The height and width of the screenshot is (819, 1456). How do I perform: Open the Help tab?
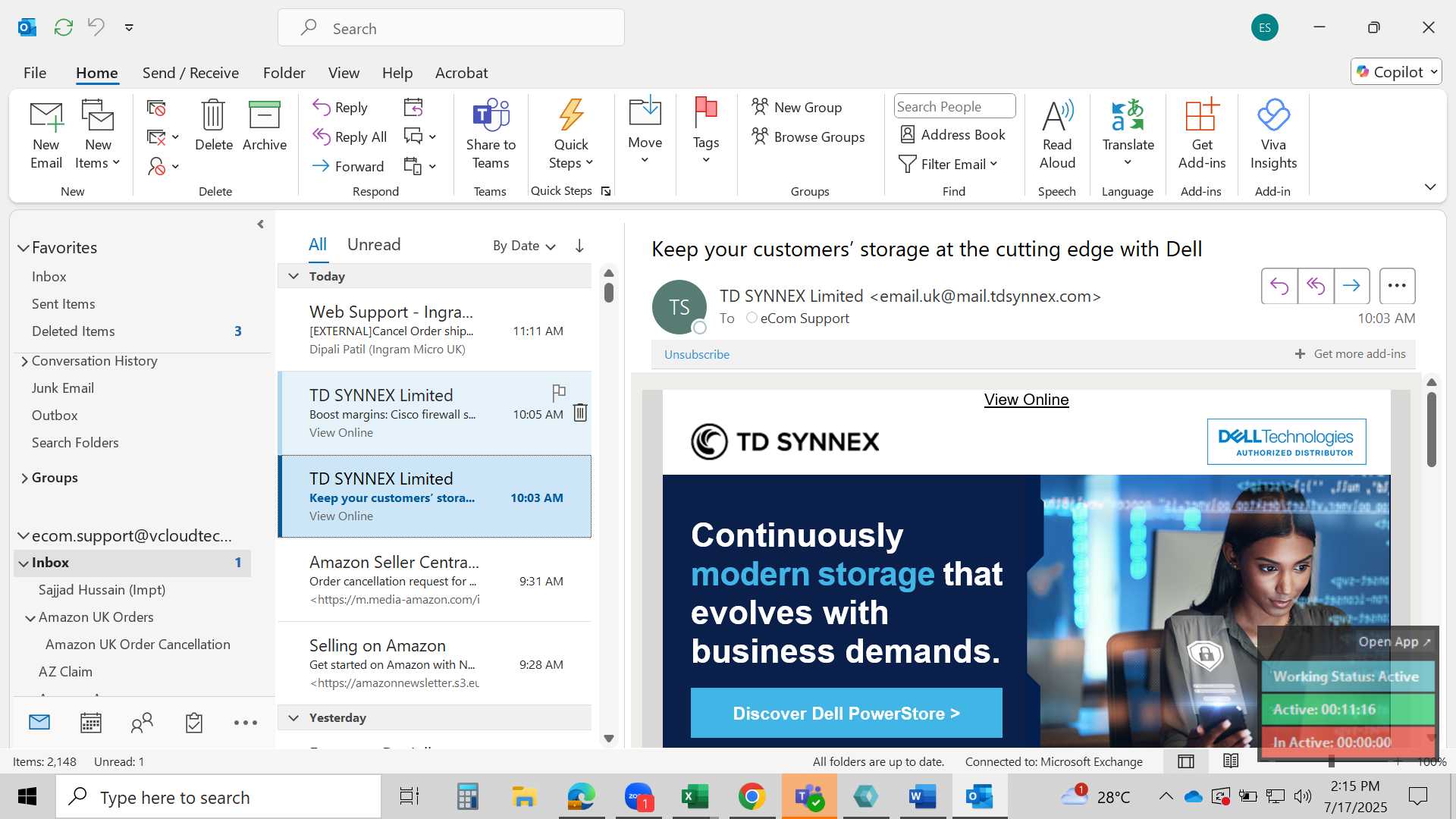point(397,73)
